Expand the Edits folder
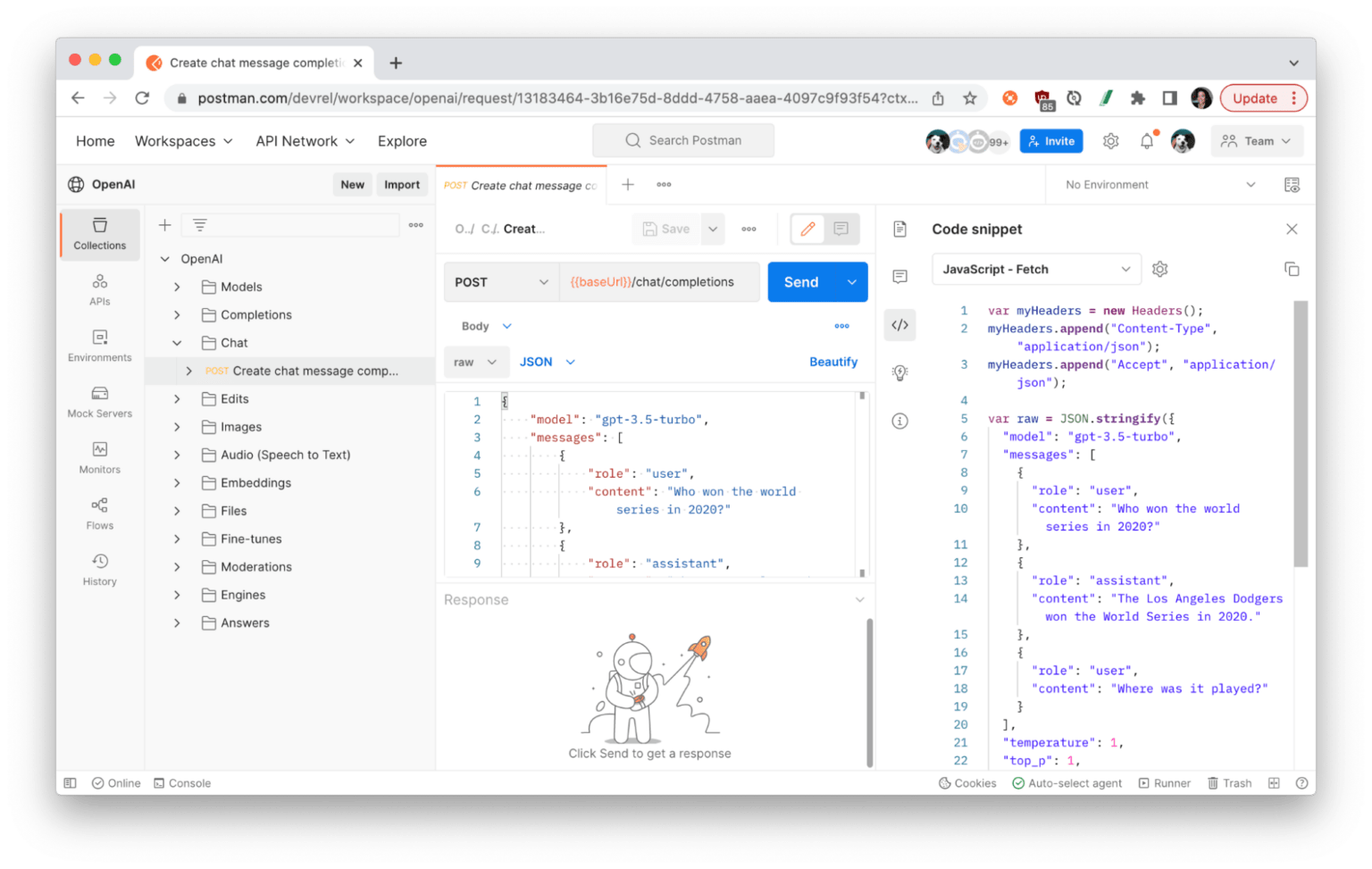The height and width of the screenshot is (869, 1372). 177,399
